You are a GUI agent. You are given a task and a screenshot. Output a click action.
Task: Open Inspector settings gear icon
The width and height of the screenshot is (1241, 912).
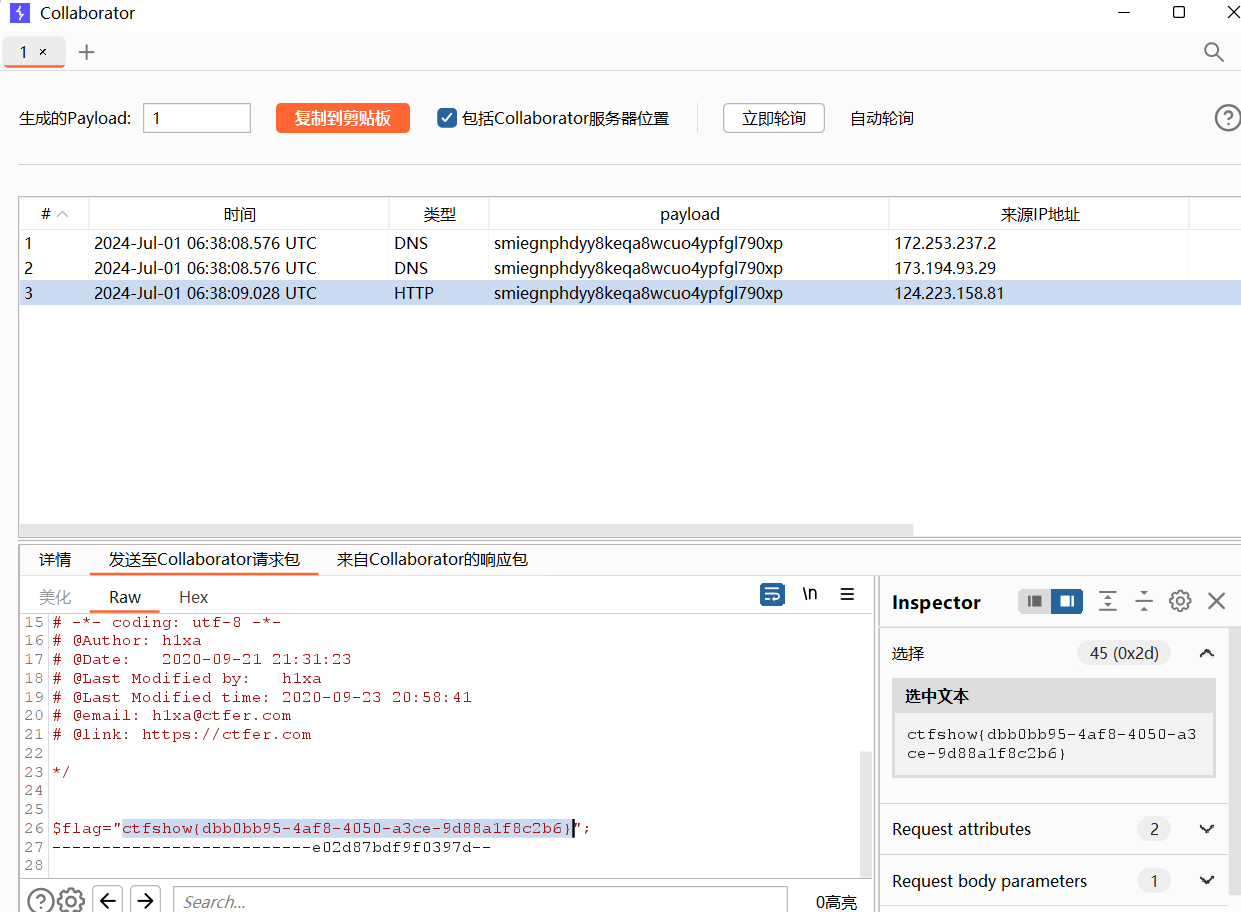pos(1180,601)
